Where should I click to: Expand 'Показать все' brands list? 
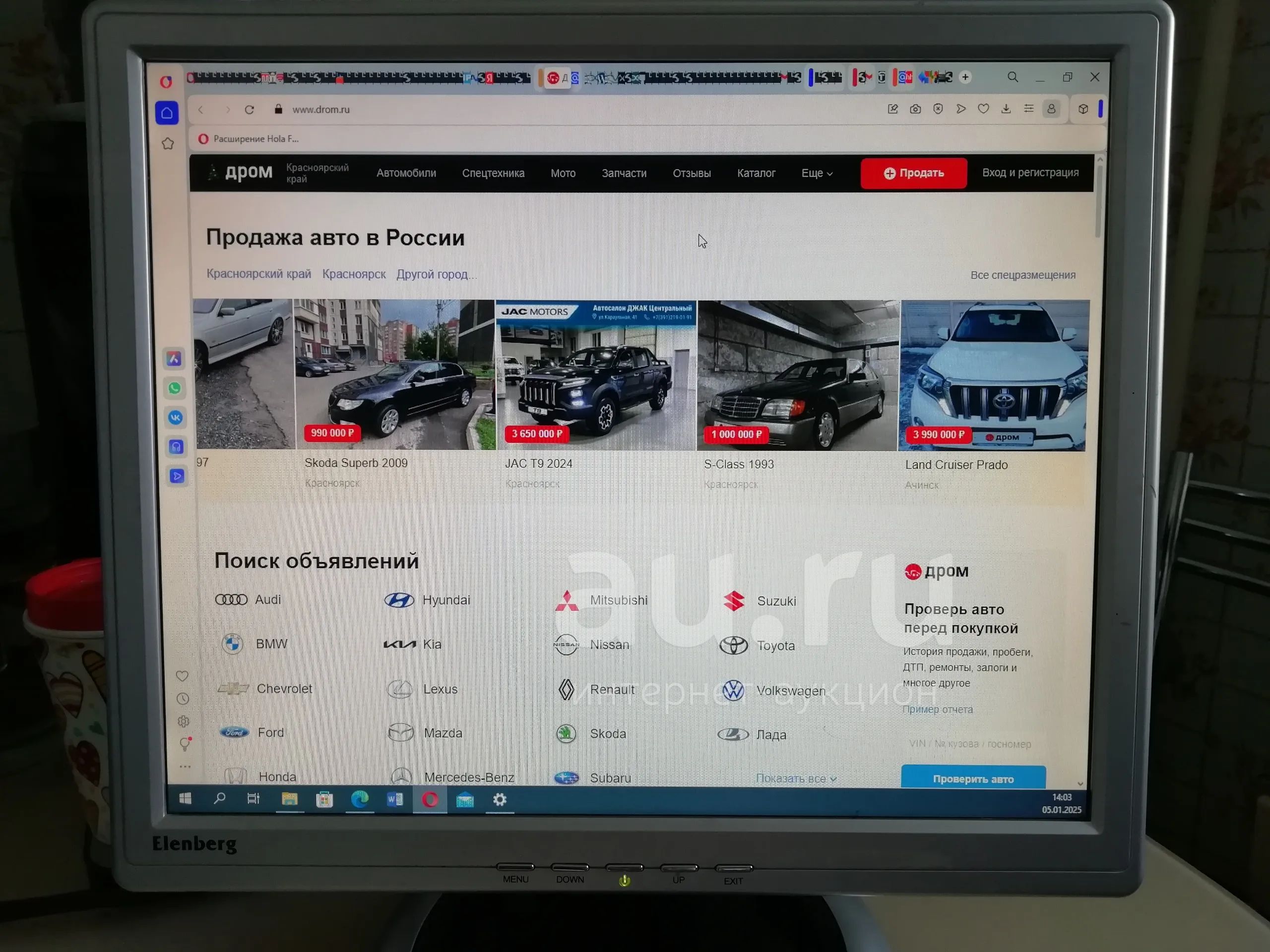click(796, 778)
